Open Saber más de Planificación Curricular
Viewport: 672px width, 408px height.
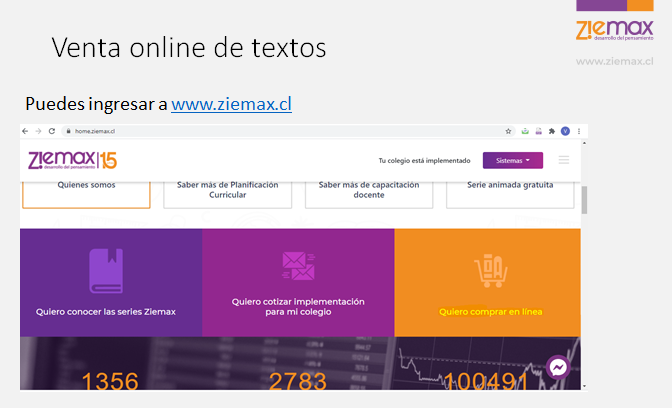[228, 195]
